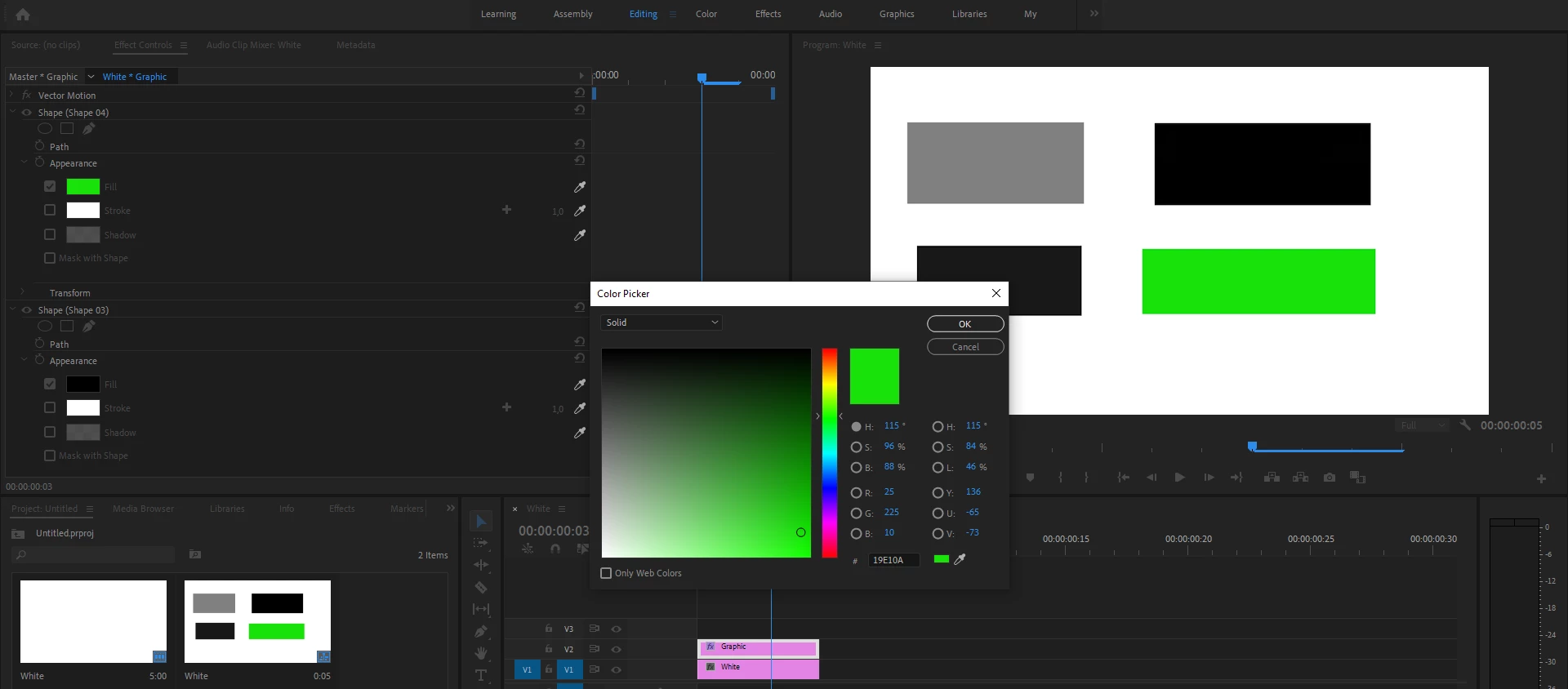Click the hue slider bar
Viewport: 1568px width, 689px height.
click(x=830, y=453)
